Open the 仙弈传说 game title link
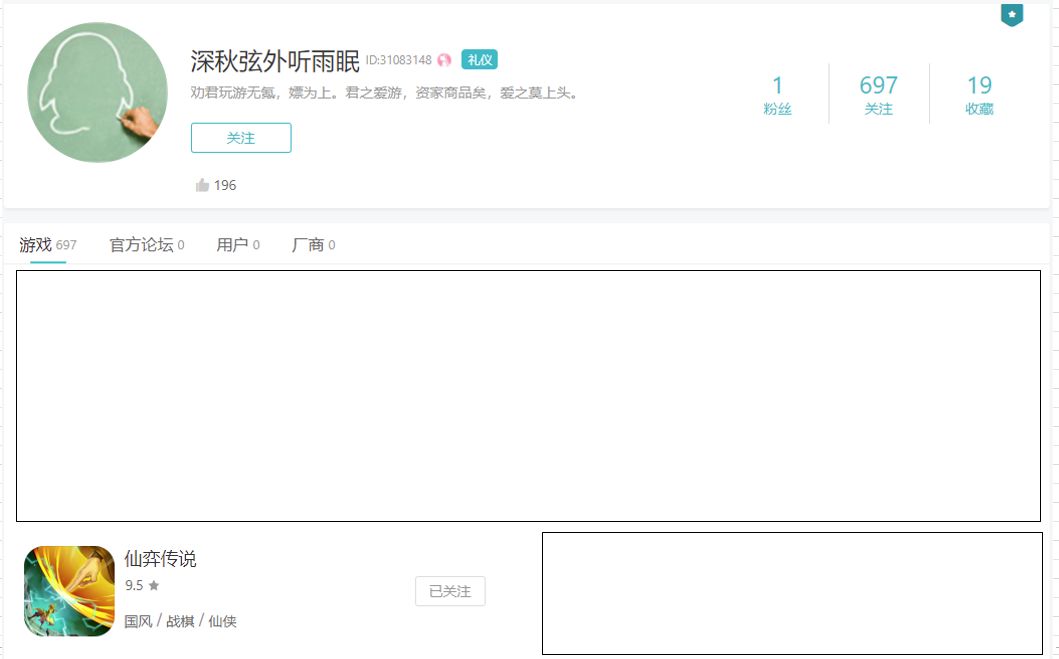The height and width of the screenshot is (659, 1059). tap(160, 558)
